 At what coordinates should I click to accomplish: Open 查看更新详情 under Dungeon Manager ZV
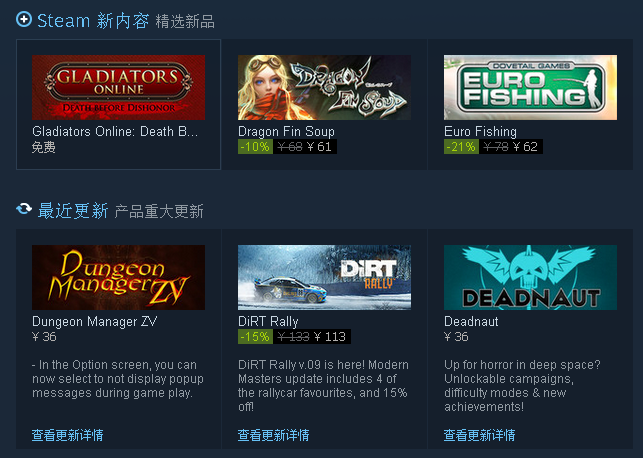tap(68, 435)
